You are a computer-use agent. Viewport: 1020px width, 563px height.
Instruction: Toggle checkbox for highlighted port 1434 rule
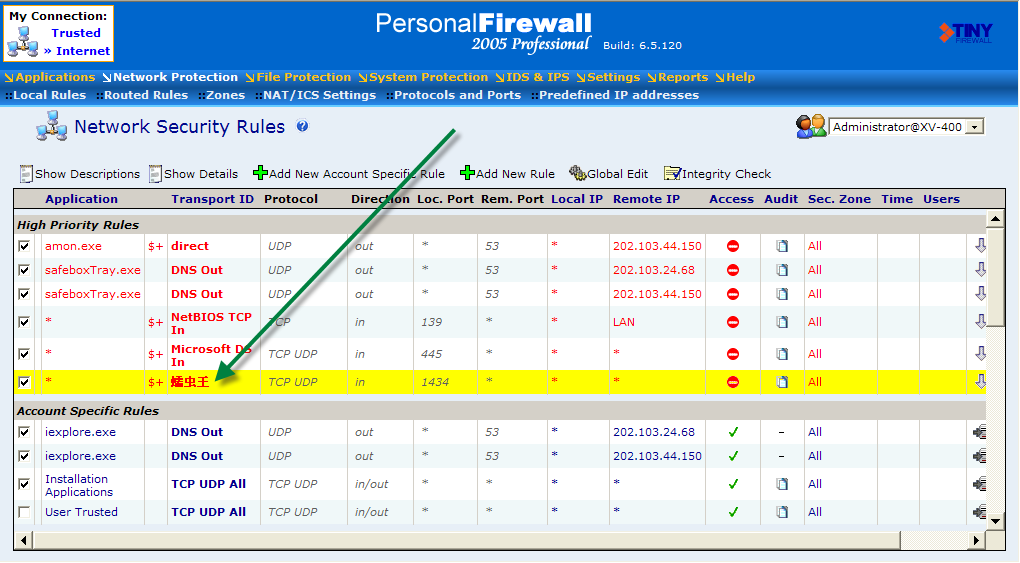24,382
